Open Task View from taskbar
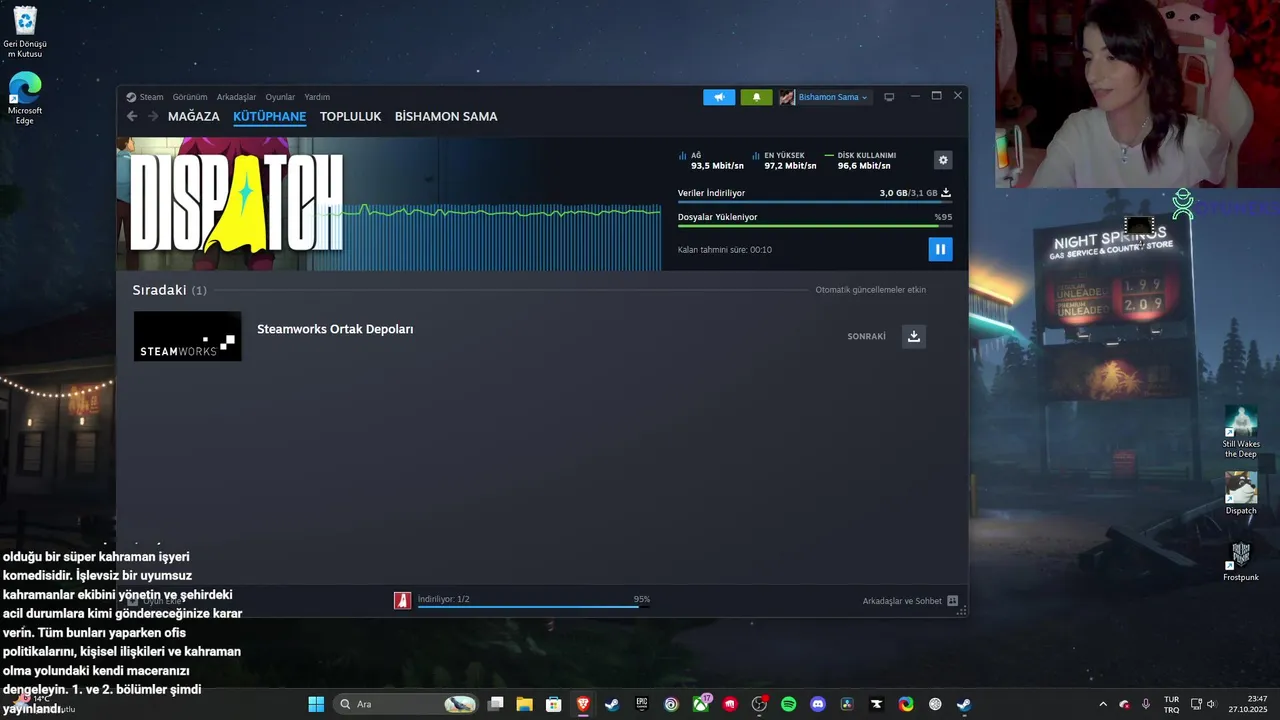Viewport: 1280px width, 720px height. click(495, 704)
